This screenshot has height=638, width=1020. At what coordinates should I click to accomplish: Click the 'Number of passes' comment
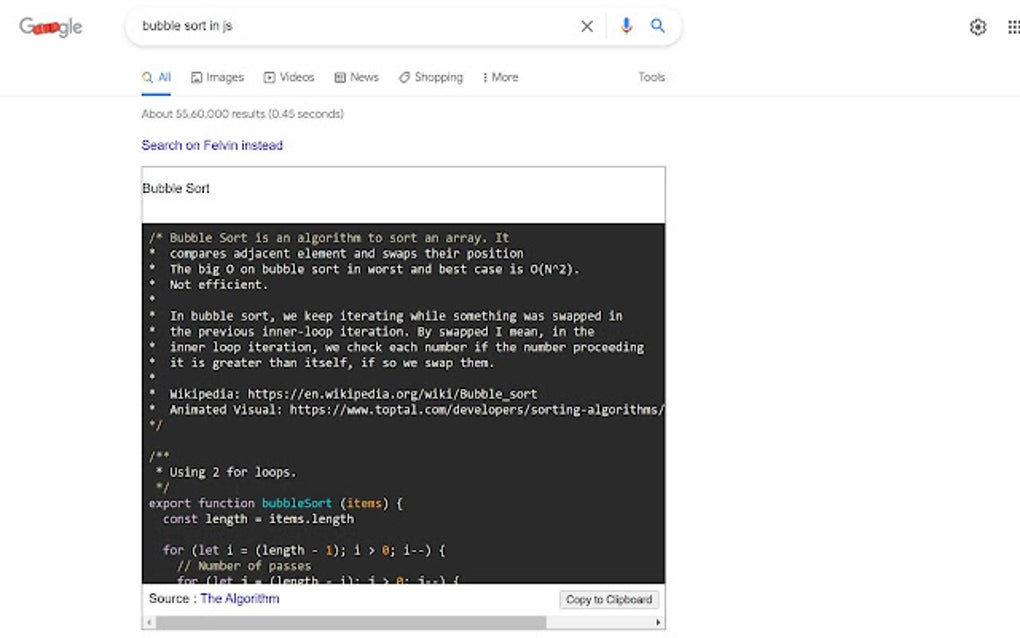[244, 566]
